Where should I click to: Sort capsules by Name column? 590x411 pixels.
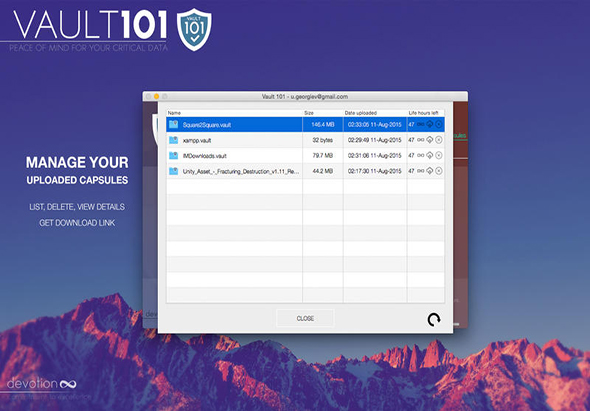(234, 113)
